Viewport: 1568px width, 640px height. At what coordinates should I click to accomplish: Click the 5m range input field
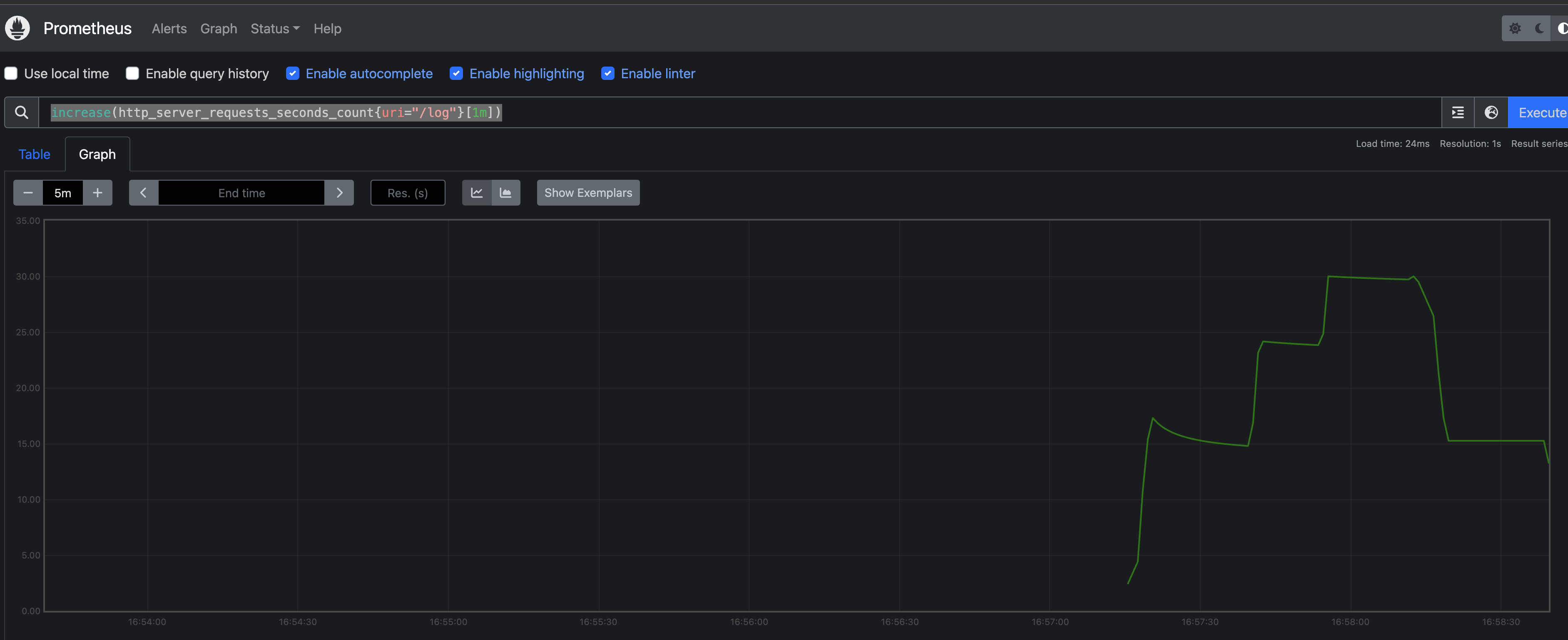[x=63, y=193]
